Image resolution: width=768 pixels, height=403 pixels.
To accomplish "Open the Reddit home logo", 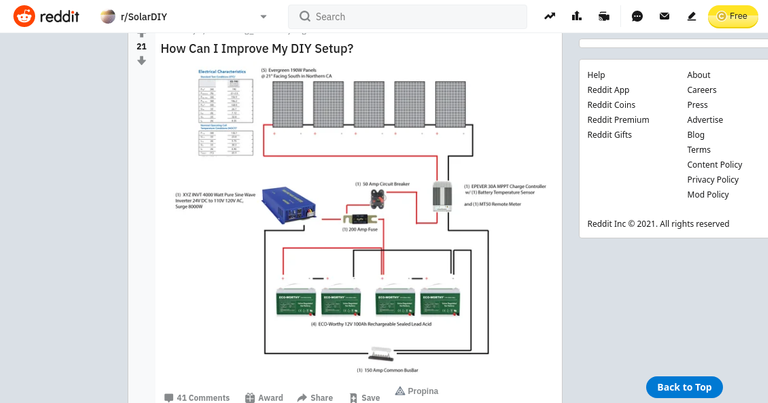I will click(46, 17).
